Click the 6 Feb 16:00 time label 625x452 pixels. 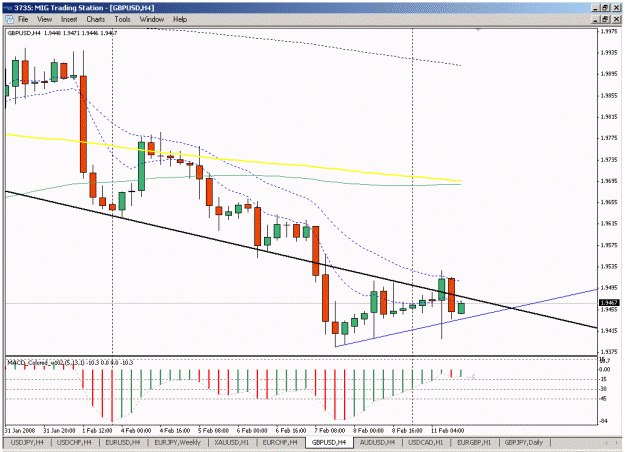pos(291,430)
